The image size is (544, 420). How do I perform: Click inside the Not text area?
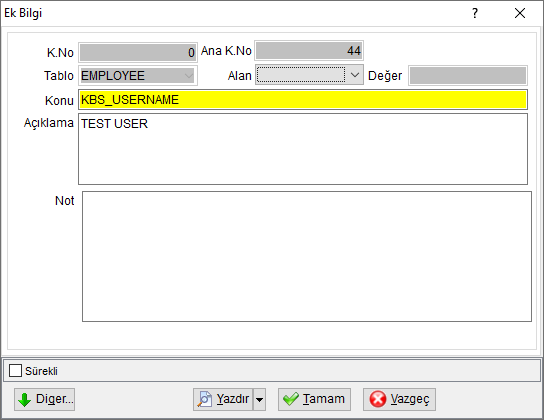tap(307, 257)
